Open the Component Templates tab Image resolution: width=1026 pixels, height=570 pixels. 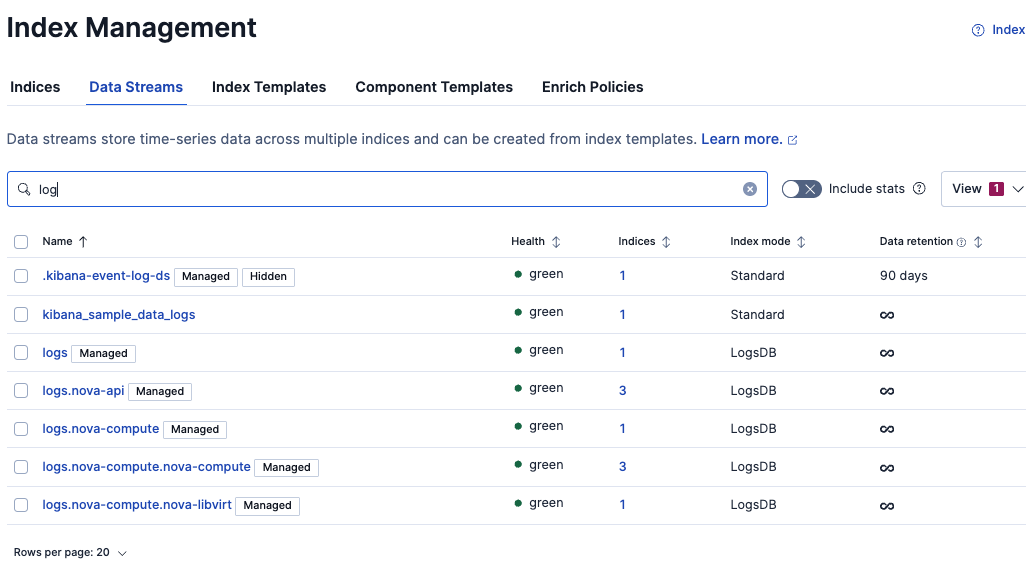point(434,87)
